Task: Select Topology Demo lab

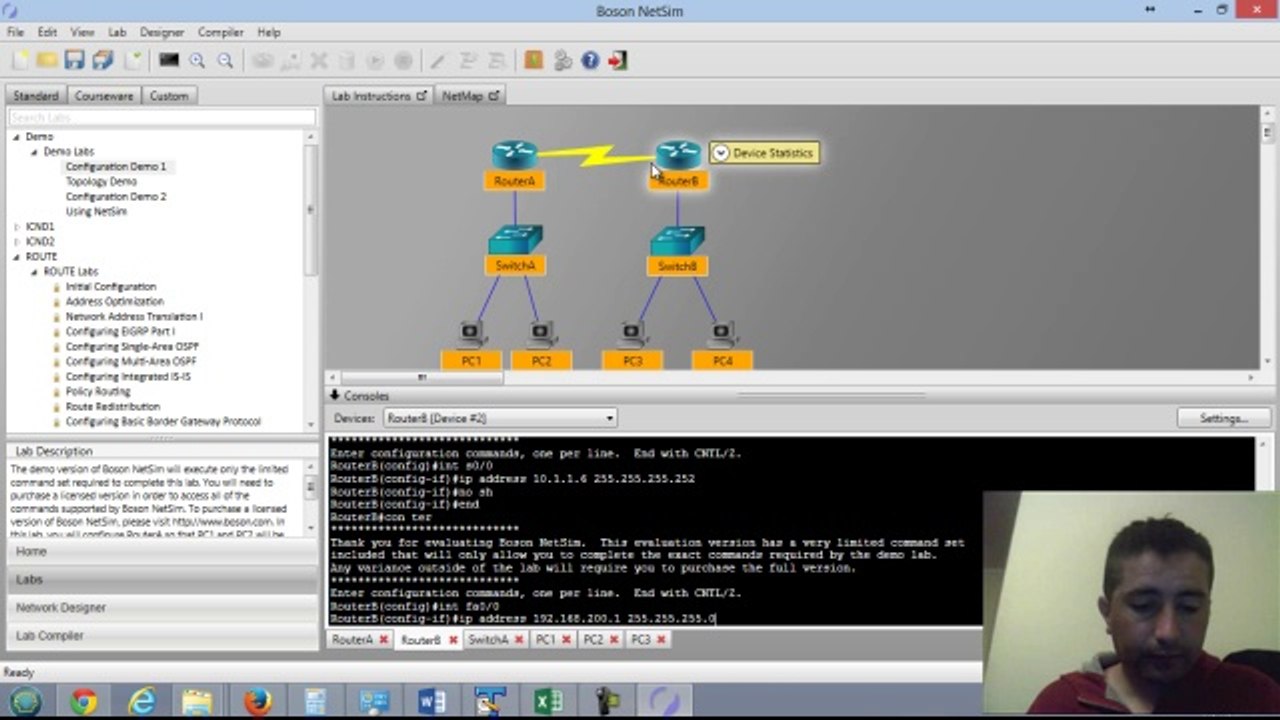Action: (101, 182)
